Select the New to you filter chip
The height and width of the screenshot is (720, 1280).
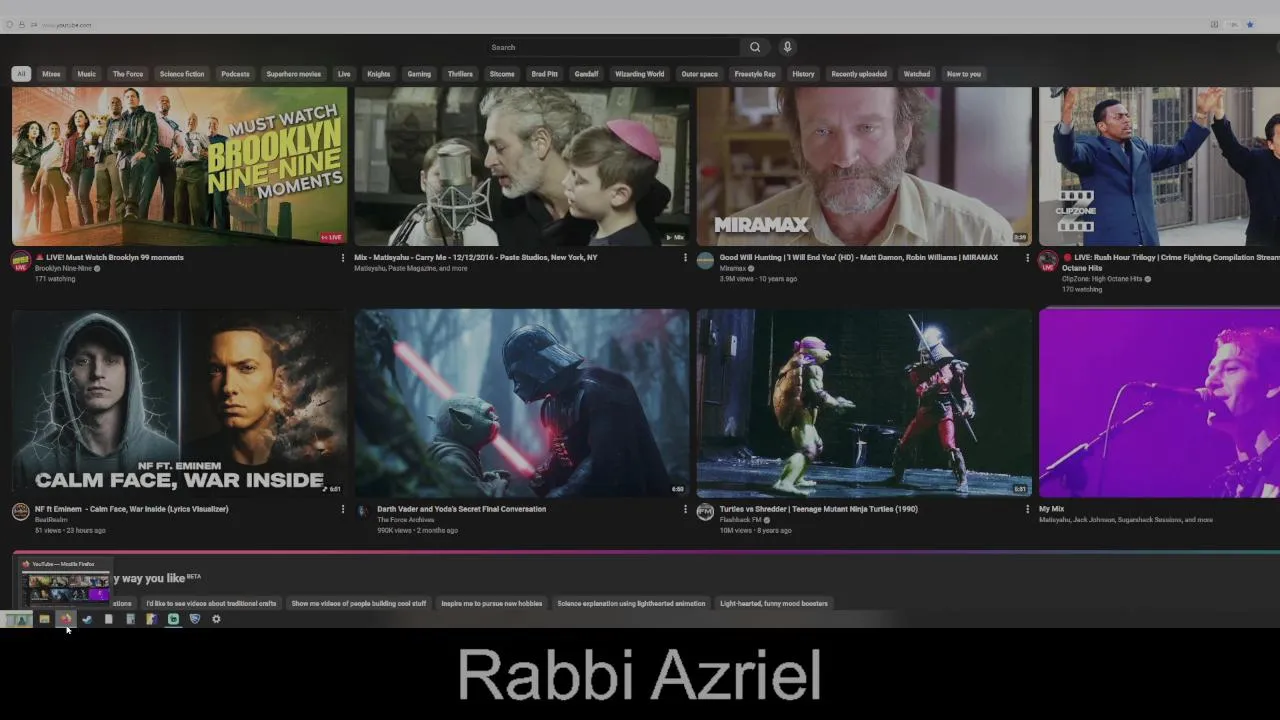click(x=964, y=74)
